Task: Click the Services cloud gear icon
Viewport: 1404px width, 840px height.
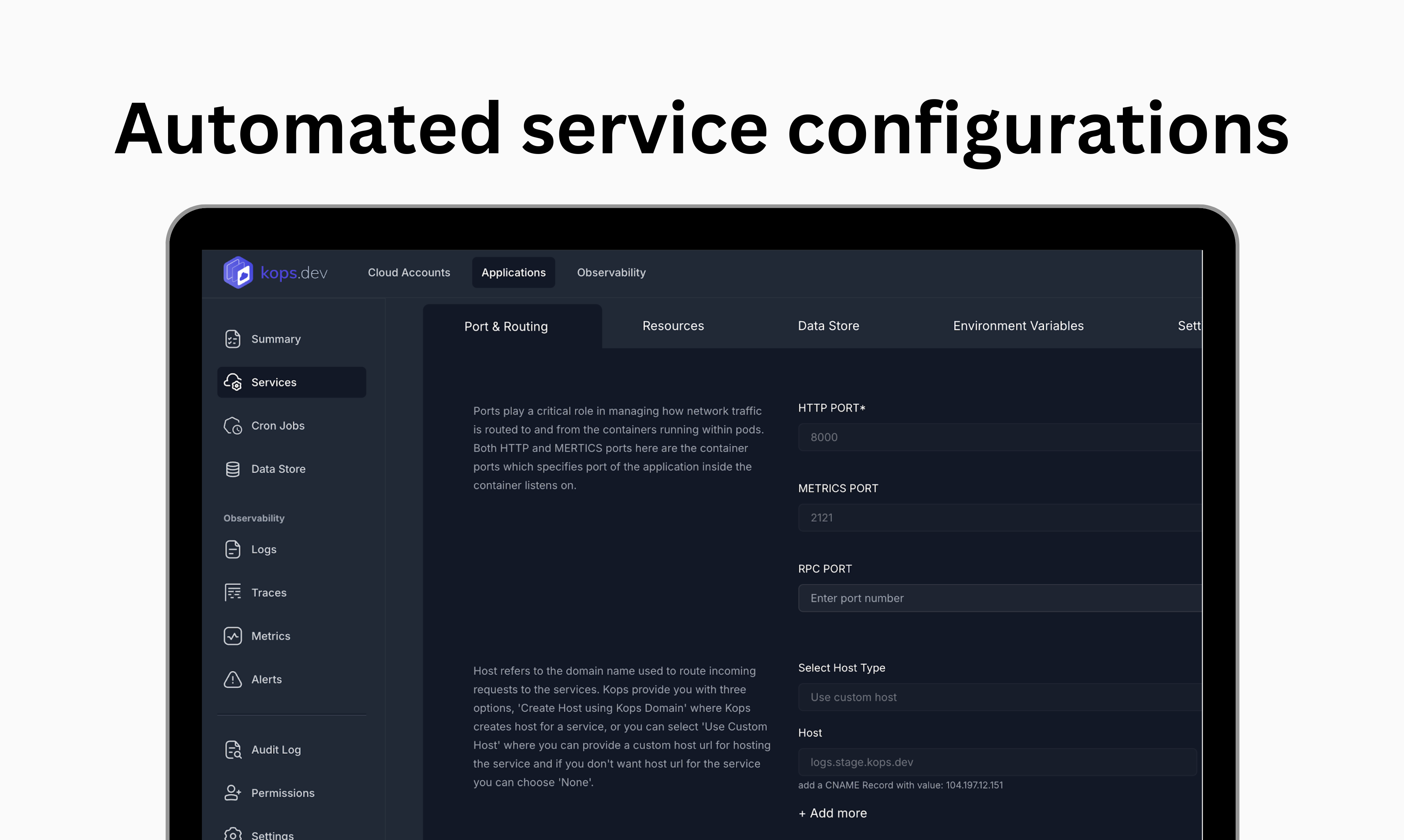Action: [x=233, y=382]
